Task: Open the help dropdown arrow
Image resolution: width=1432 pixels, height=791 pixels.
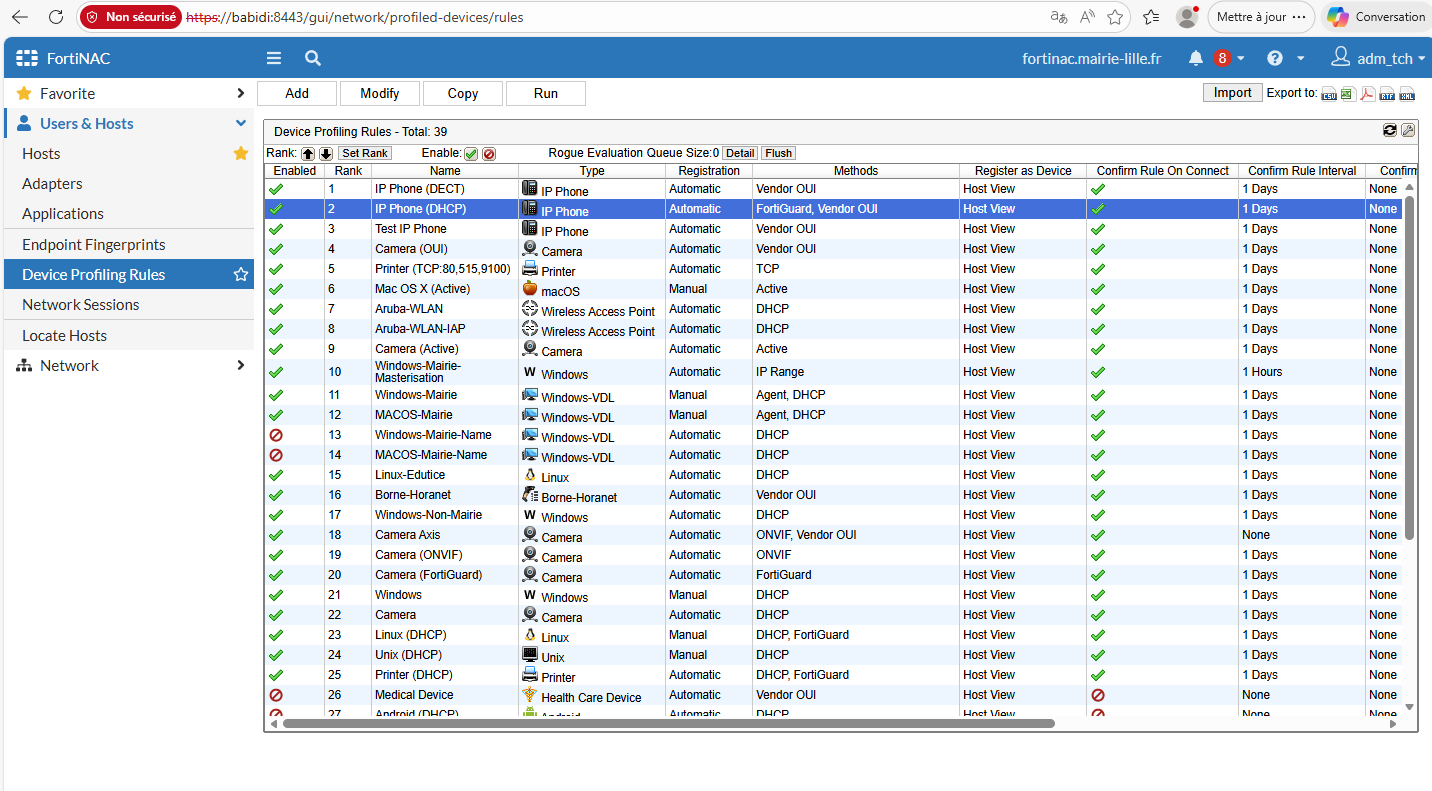Action: pyautogui.click(x=1301, y=59)
